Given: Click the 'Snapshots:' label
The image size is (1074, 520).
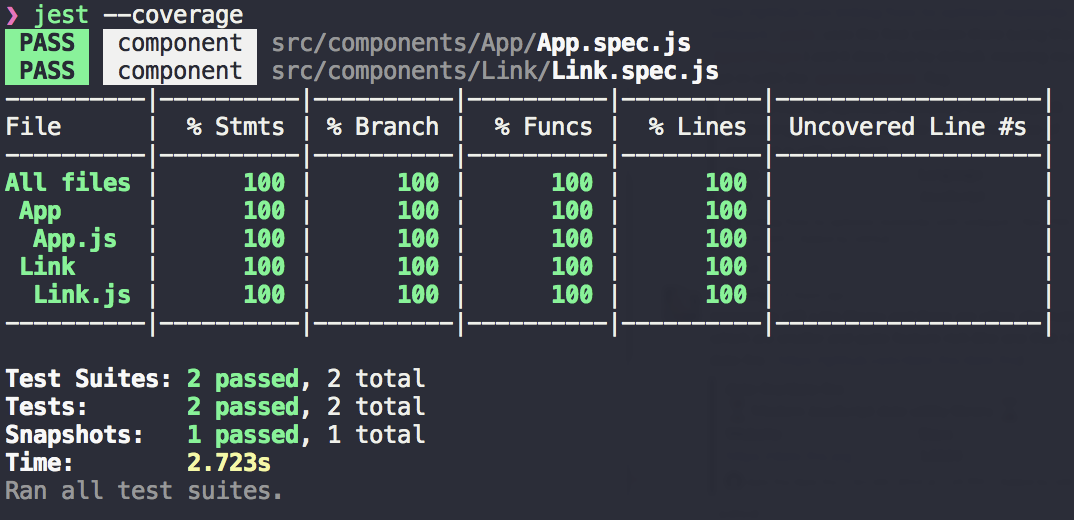Looking at the screenshot, I should 75,435.
